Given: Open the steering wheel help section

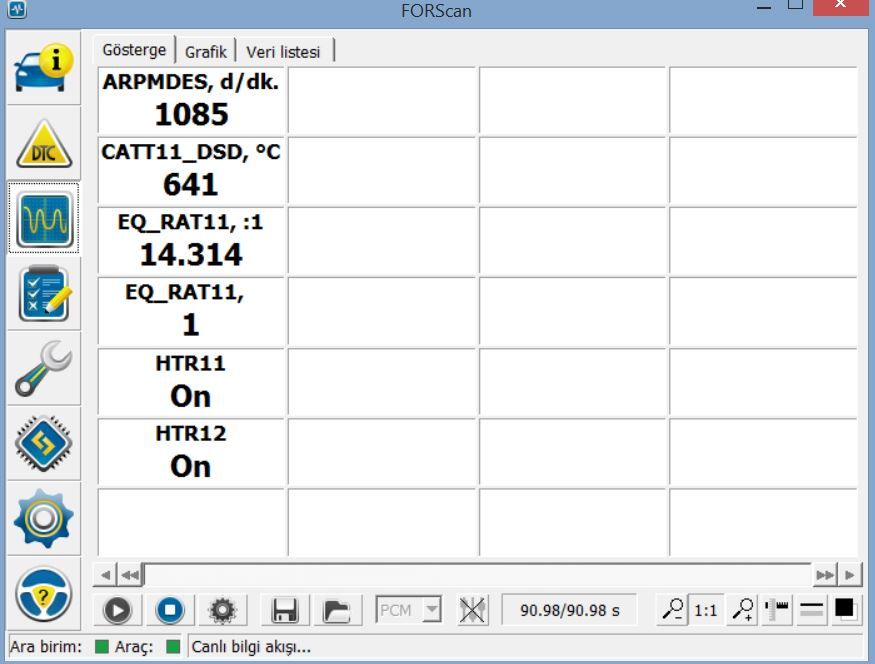Looking at the screenshot, I should [44, 594].
